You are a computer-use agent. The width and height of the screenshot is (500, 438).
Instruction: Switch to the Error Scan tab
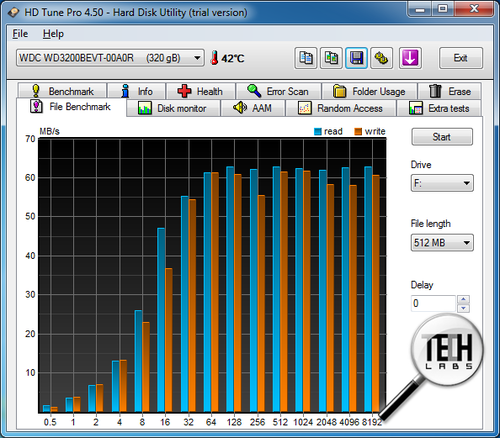(x=278, y=91)
